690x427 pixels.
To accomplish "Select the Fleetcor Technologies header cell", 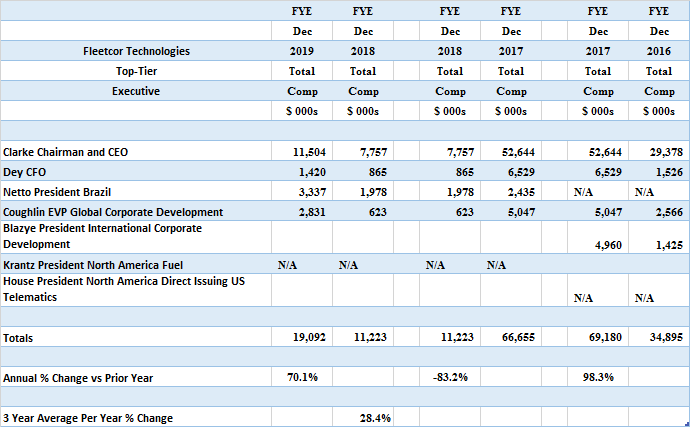I will 136,51.
